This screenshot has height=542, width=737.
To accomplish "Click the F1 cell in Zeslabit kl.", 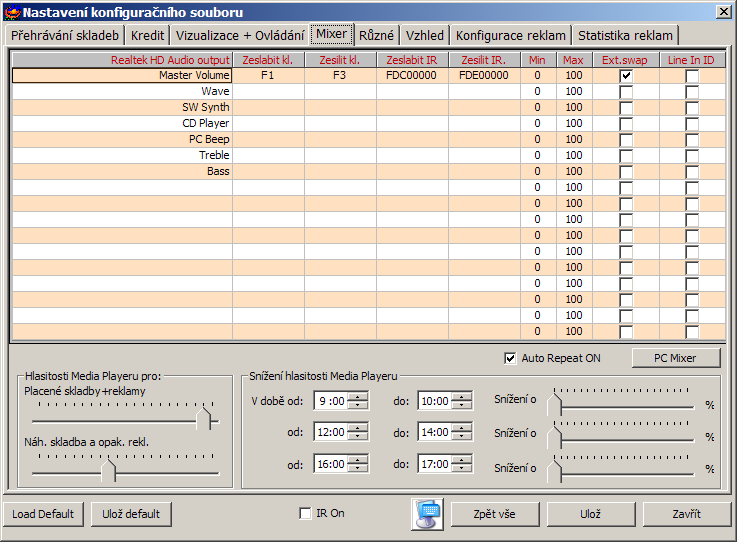I will click(x=268, y=75).
